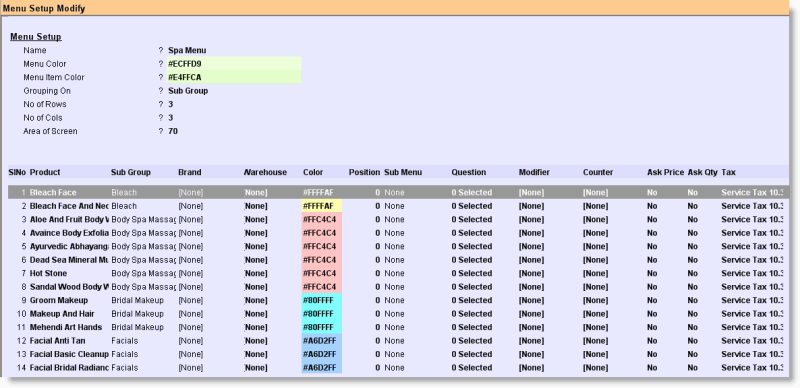Select the Facial Anti Tan product

58,341
